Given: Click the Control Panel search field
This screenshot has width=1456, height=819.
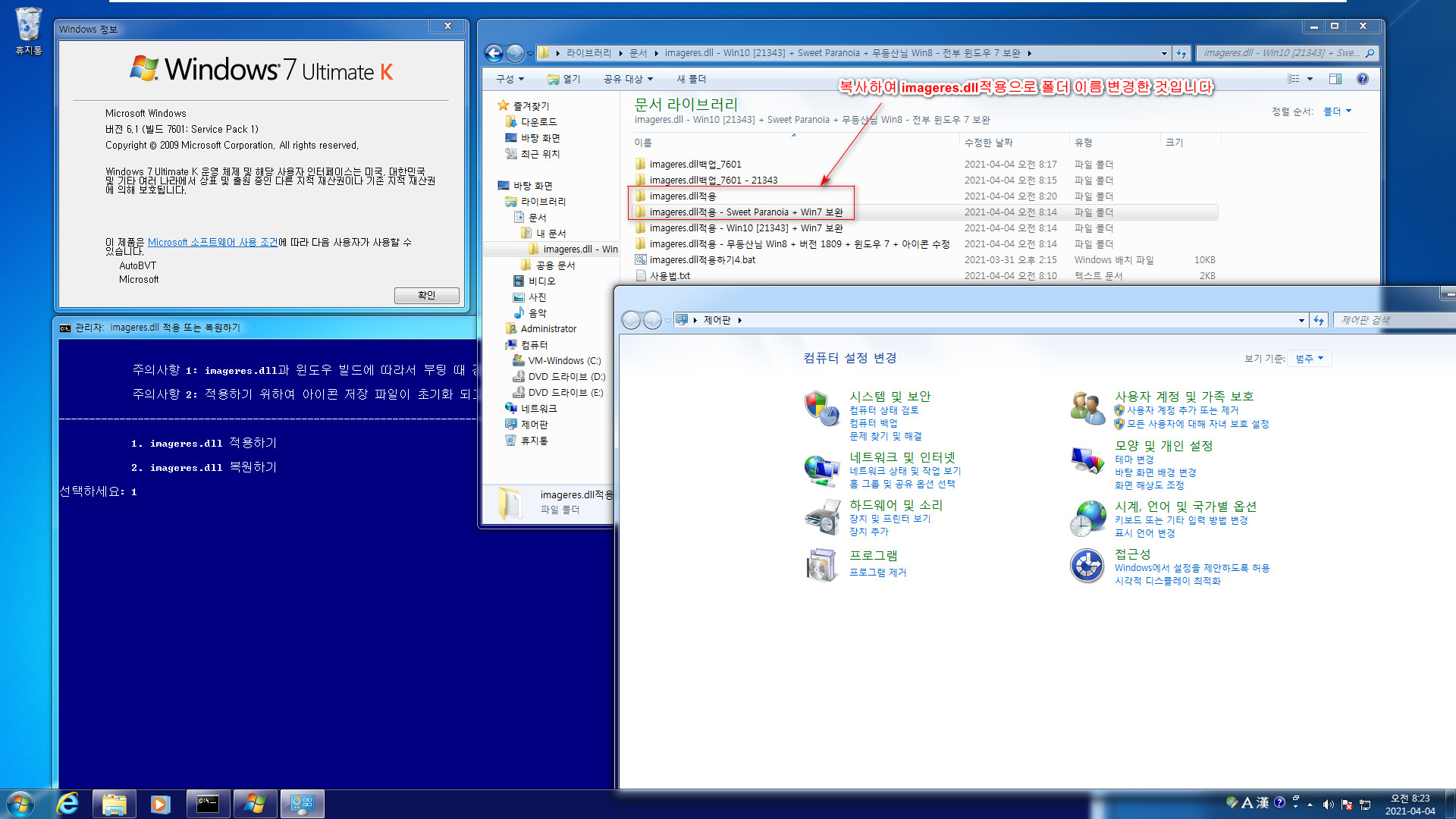Looking at the screenshot, I should click(1394, 320).
